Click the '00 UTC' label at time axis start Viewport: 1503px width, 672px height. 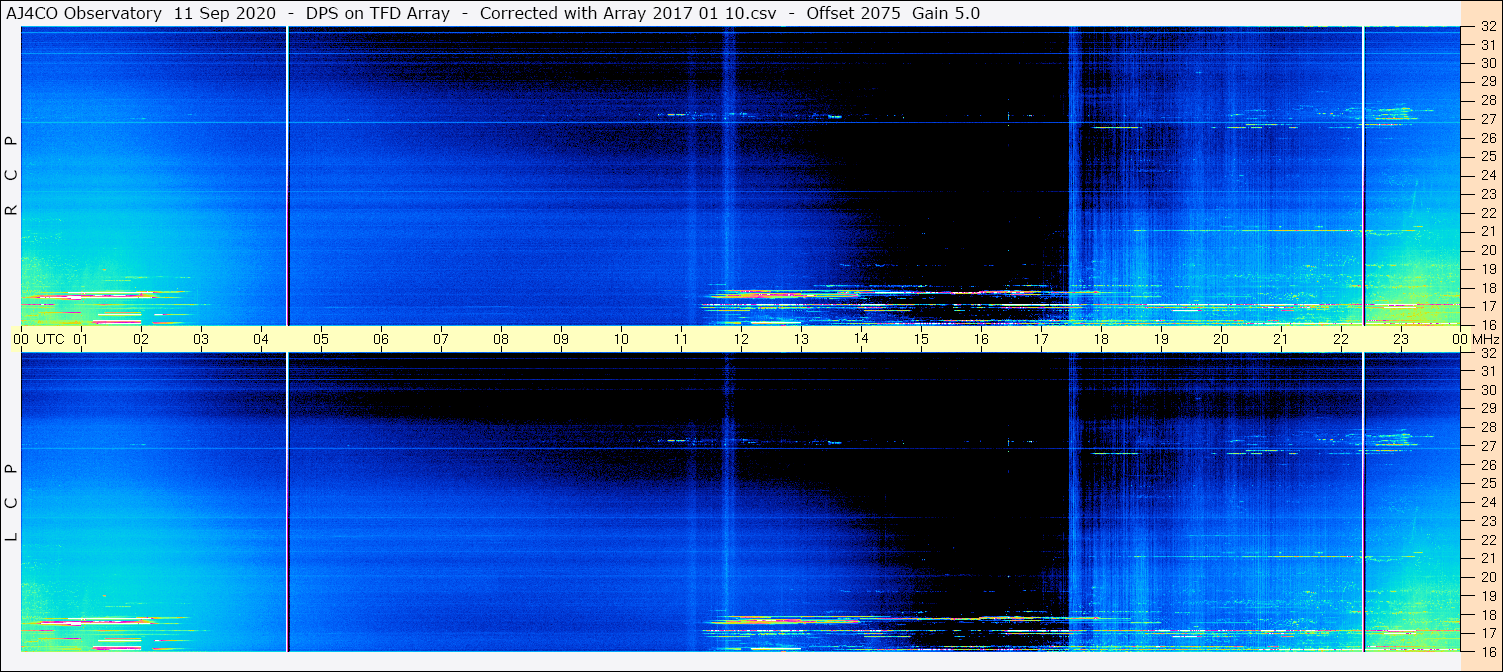38,339
